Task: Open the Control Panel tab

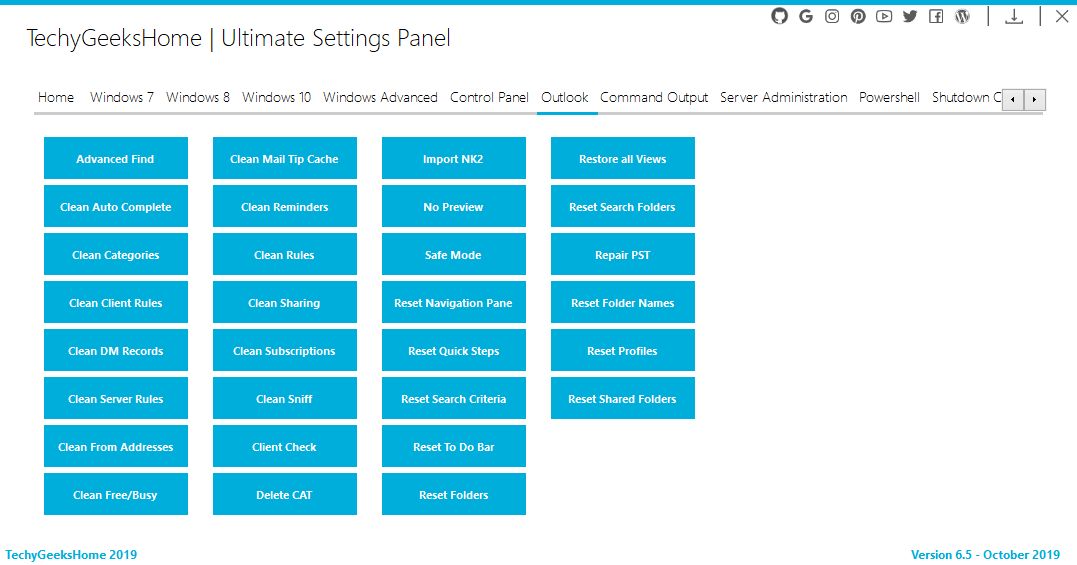Action: (489, 97)
